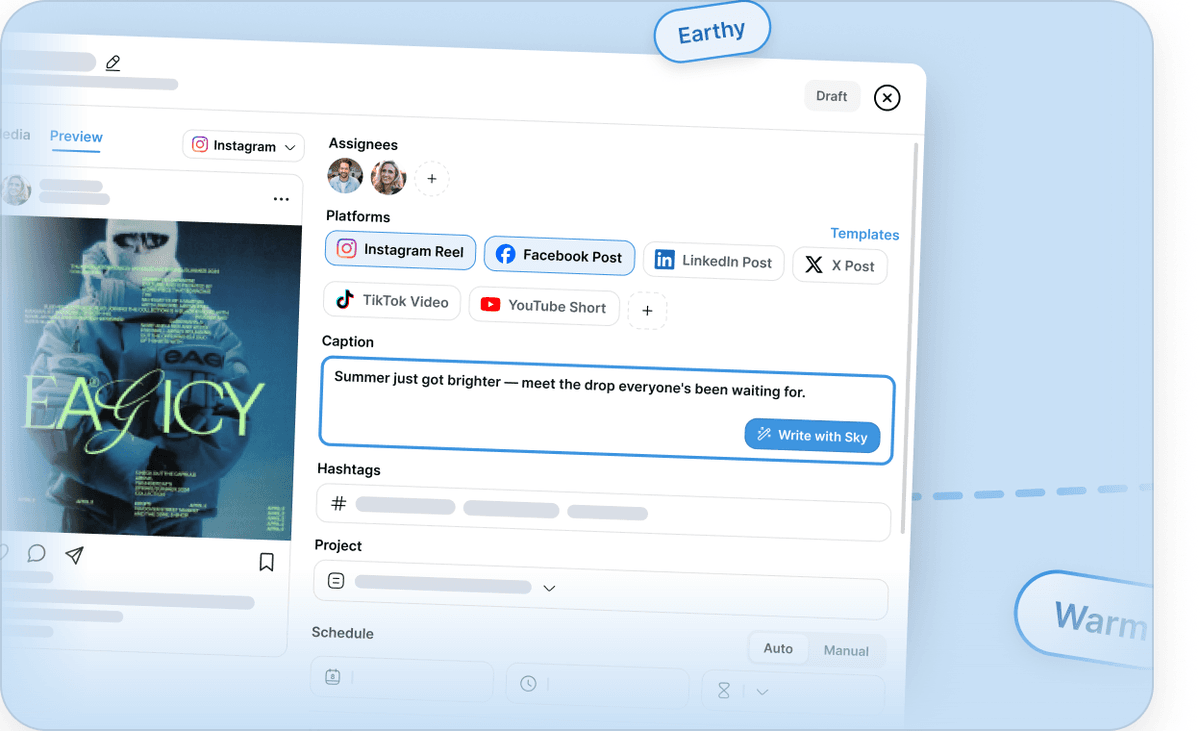Expand the Project dropdown chevron
1200x731 pixels.
point(549,588)
